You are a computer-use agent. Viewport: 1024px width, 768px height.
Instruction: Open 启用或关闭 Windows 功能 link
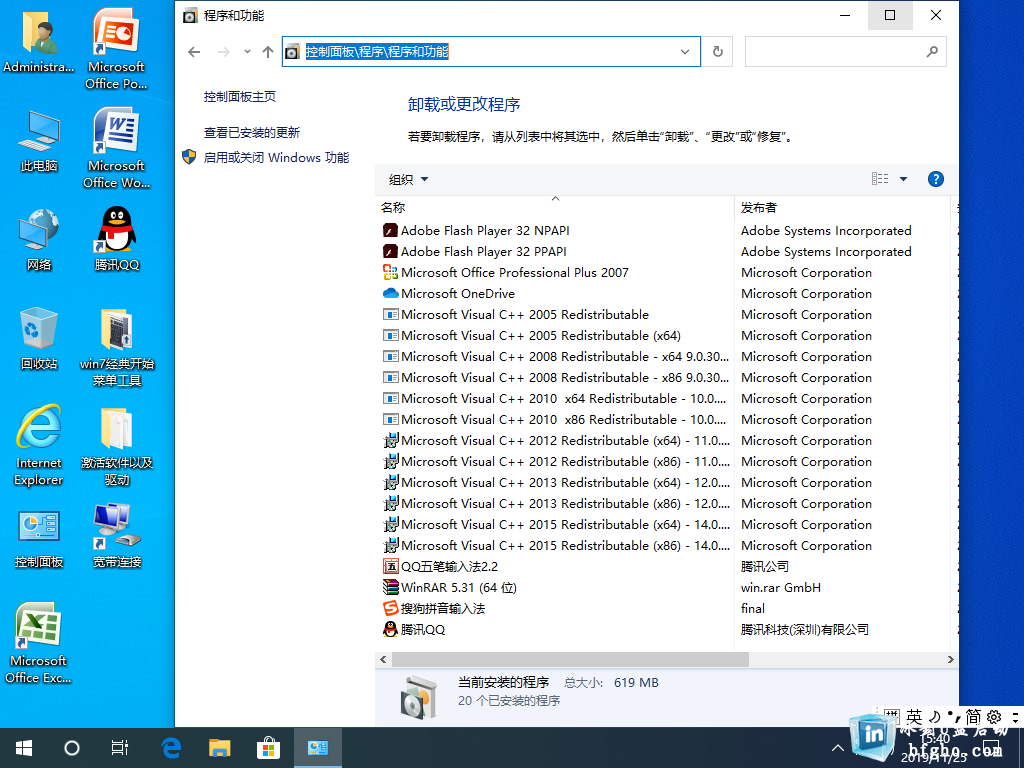click(276, 157)
